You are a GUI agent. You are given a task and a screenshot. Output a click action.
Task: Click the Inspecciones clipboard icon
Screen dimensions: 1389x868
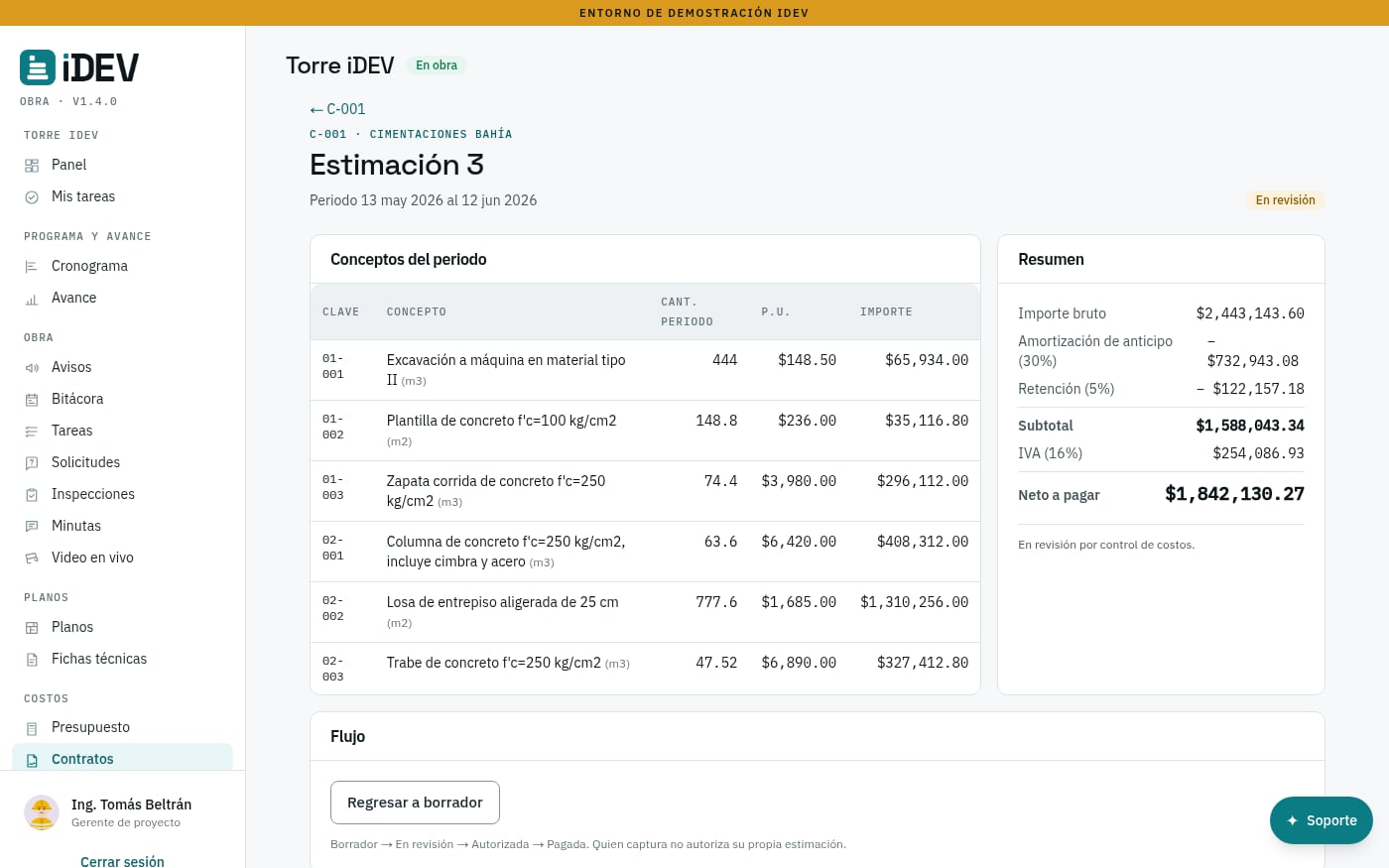[32, 495]
